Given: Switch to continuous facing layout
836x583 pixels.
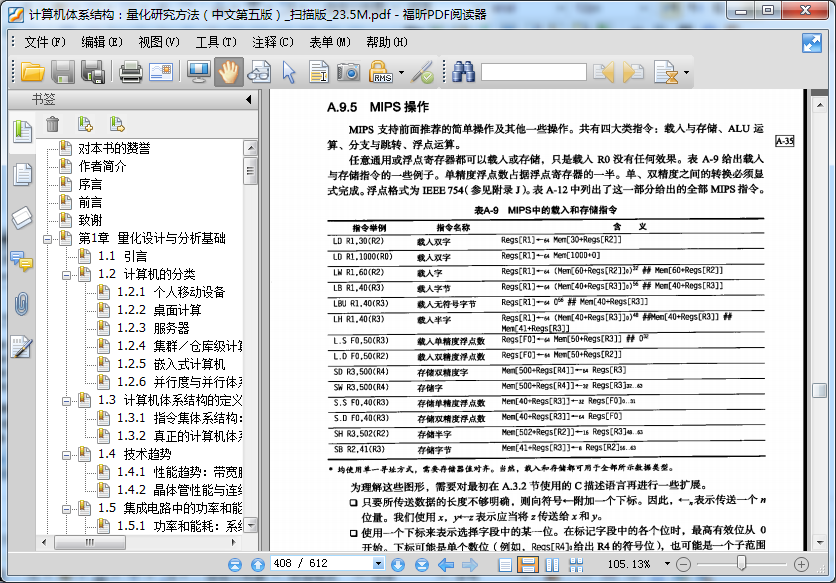Looking at the screenshot, I should [x=576, y=564].
